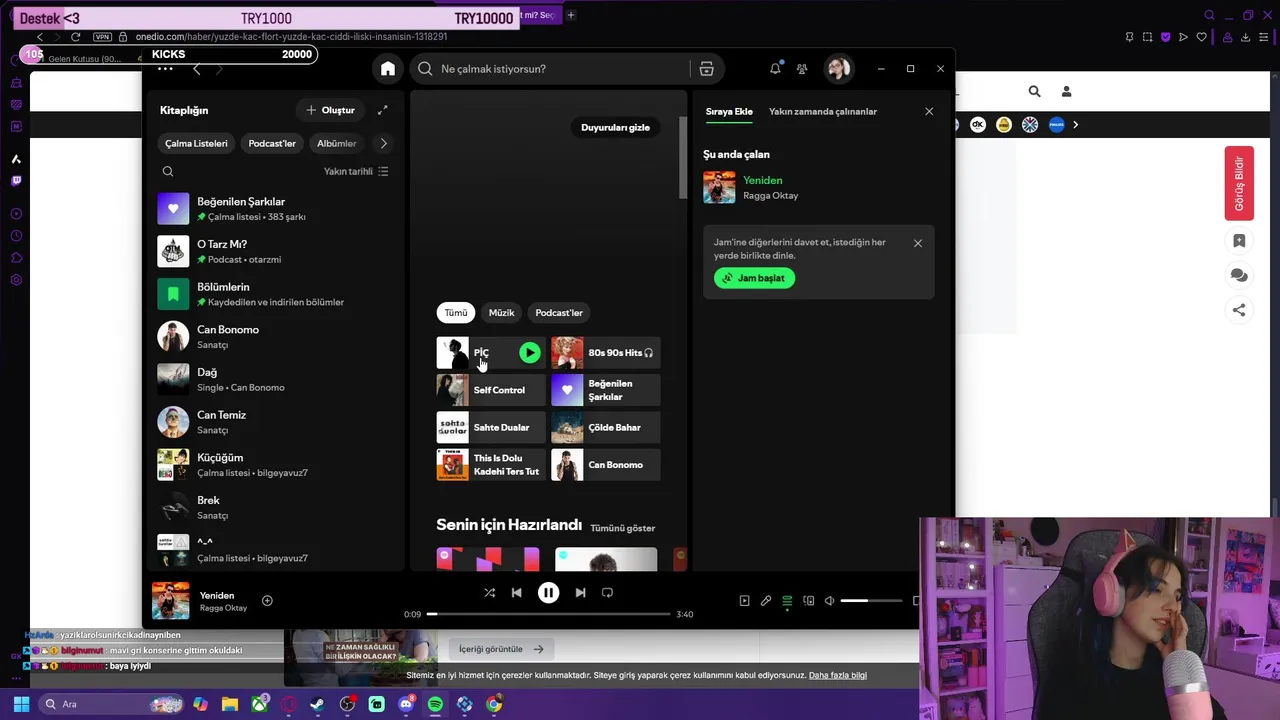Open 80s 90s Hits tile
Screen dimensions: 1280x720
606,352
